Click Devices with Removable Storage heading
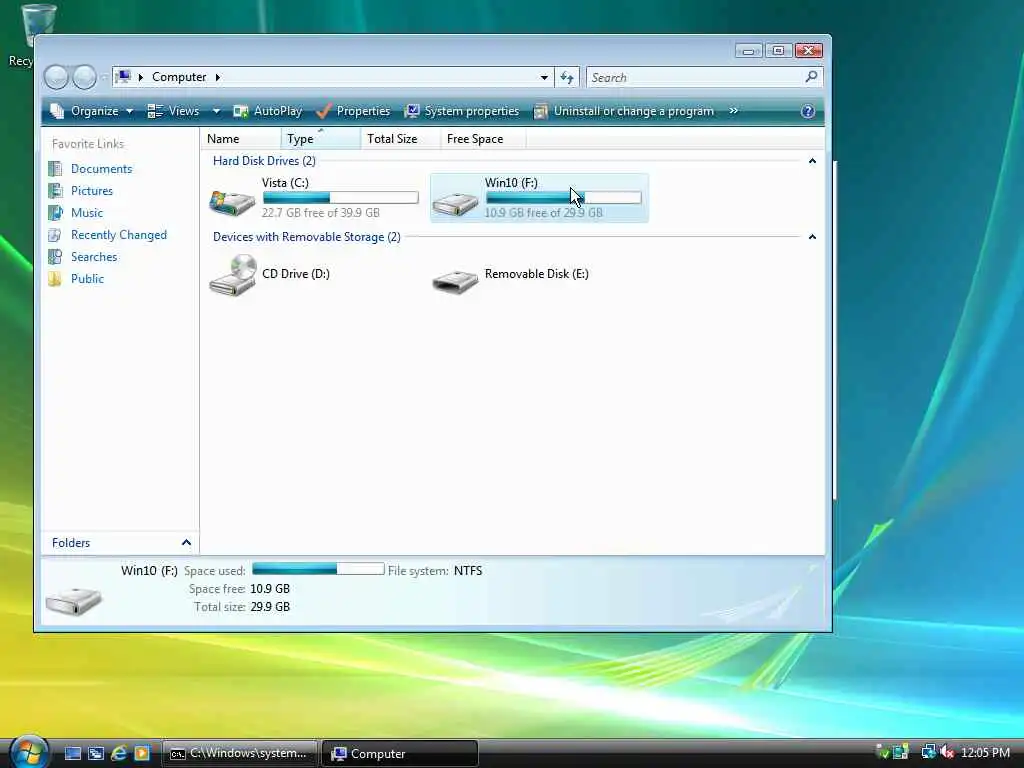 (306, 237)
